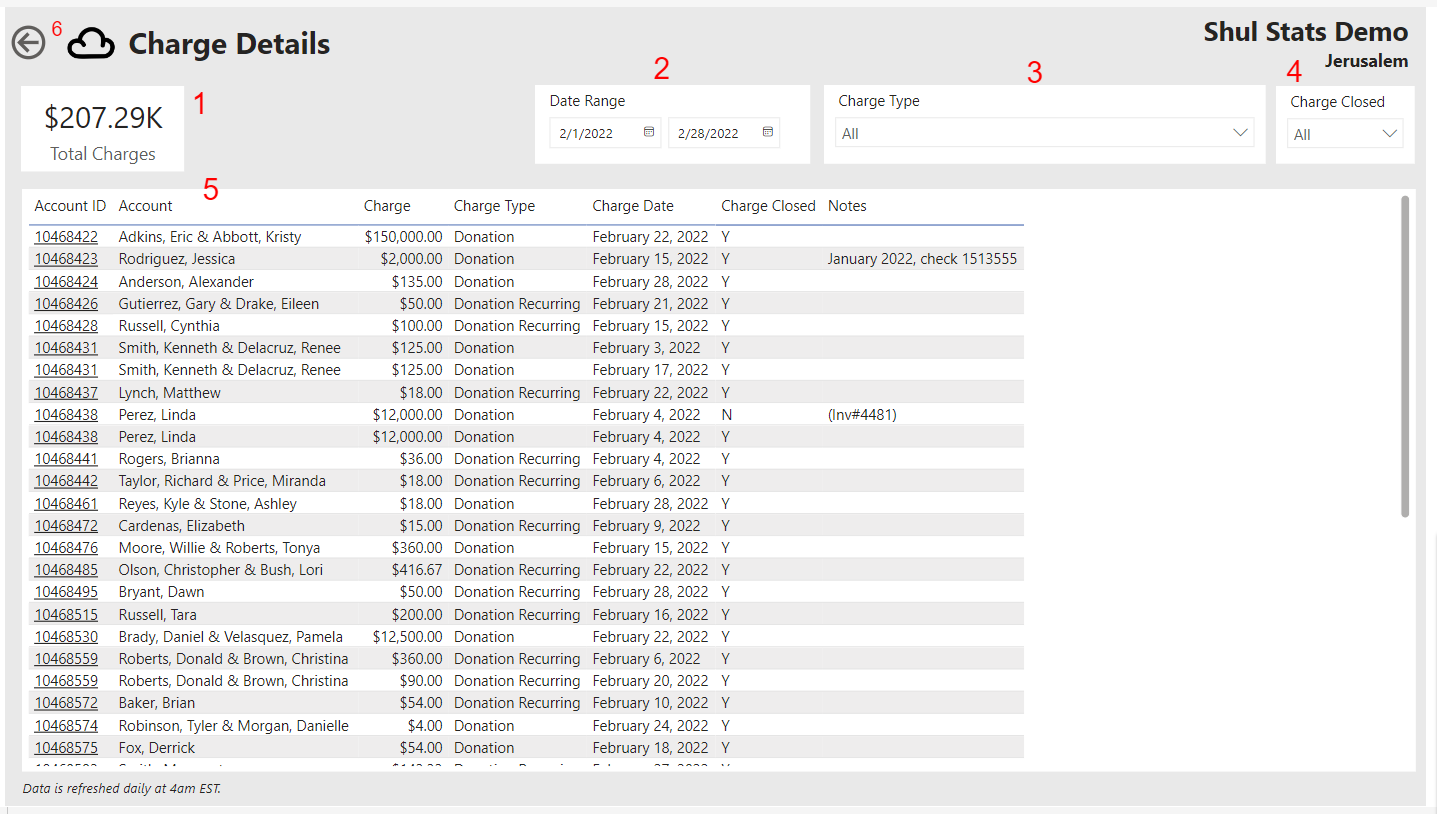The image size is (1437, 814).
Task: Open account 10468438 for Perez, Linda
Action: [x=66, y=414]
